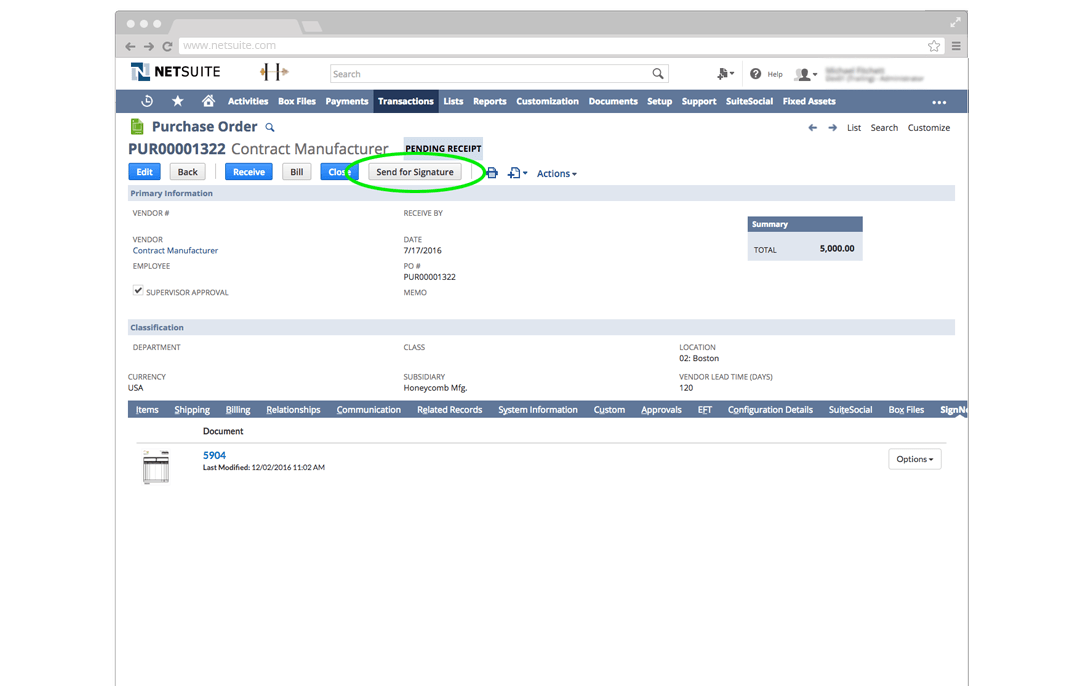Click the Send for Signature button
The image size is (1080, 686).
415,172
